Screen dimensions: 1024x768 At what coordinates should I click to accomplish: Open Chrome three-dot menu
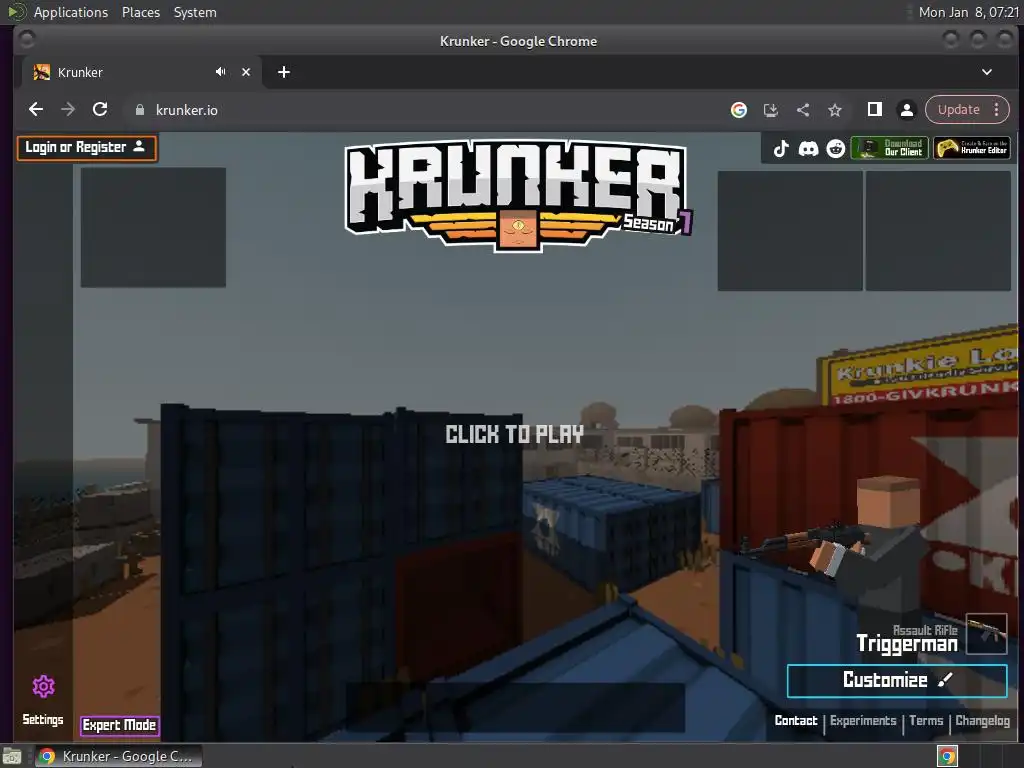coord(997,110)
